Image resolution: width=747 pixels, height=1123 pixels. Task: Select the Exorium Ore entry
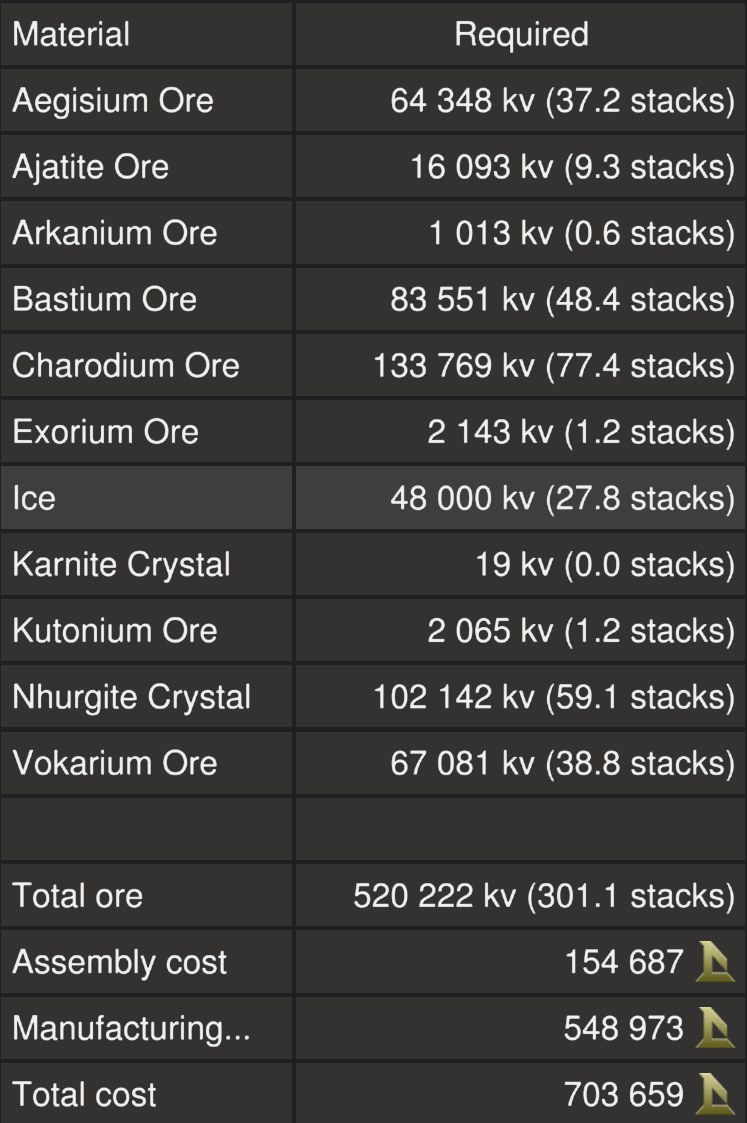click(105, 432)
